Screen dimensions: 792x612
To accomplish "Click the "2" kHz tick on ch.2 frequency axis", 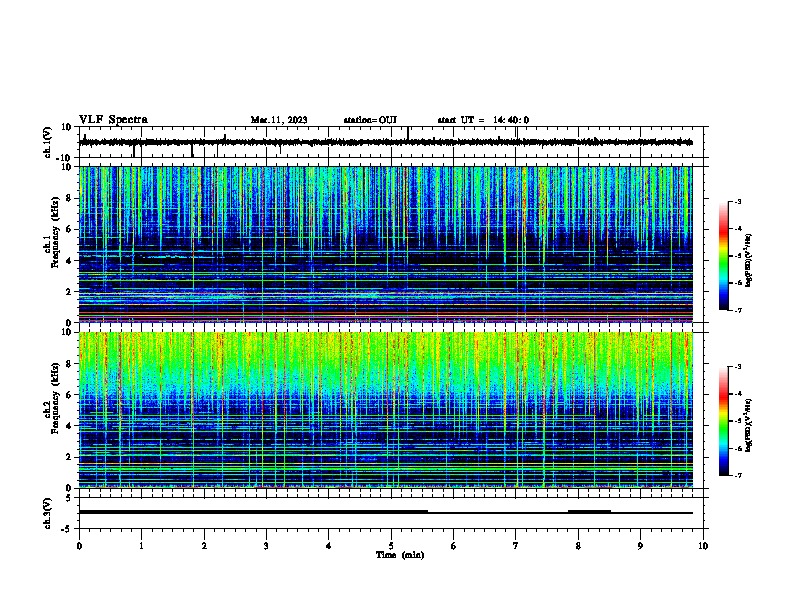I will [69, 457].
